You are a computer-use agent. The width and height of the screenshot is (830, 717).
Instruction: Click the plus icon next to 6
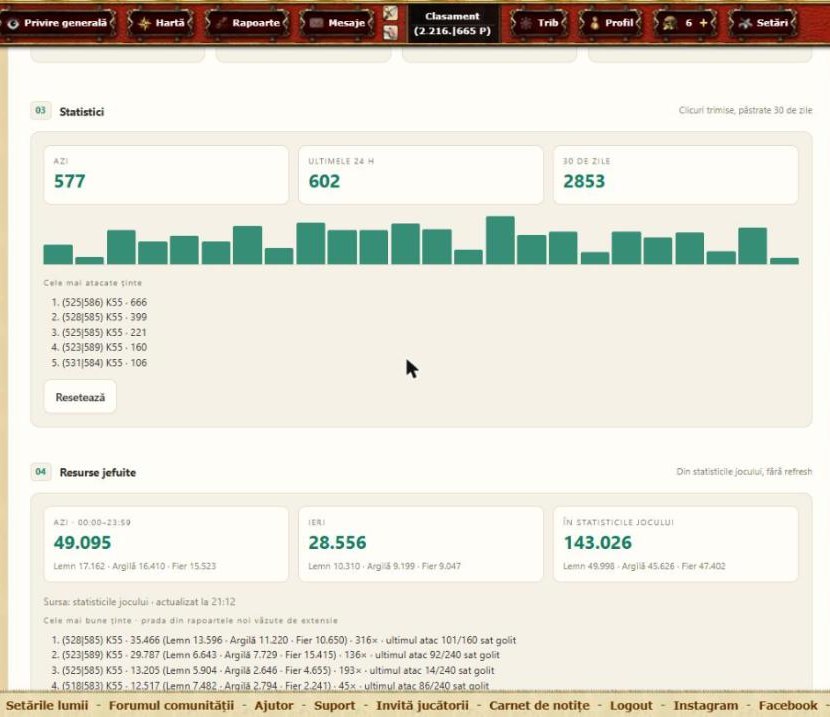tap(703, 23)
